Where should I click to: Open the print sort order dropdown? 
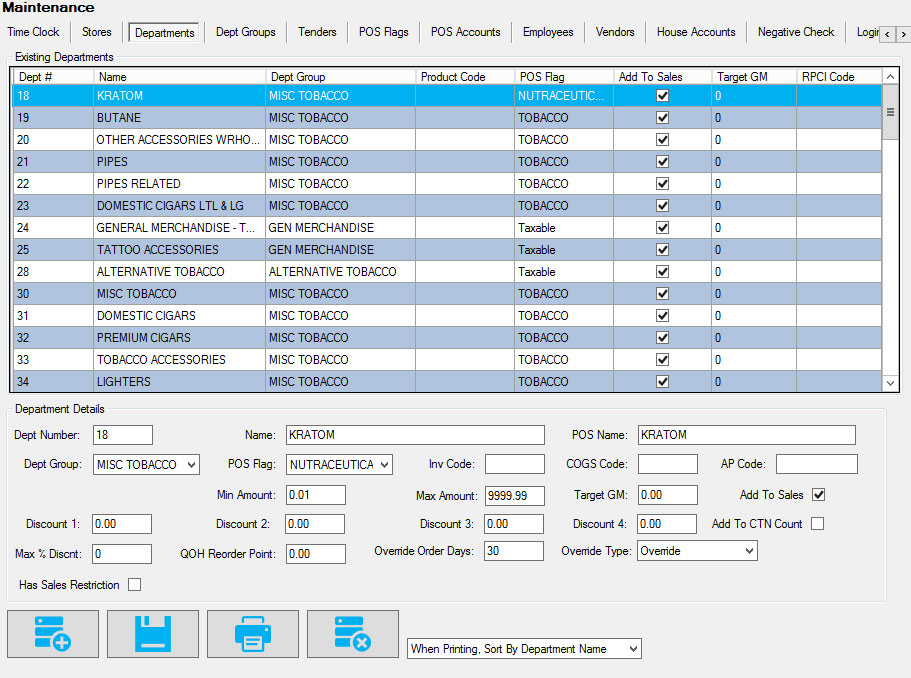[524, 649]
